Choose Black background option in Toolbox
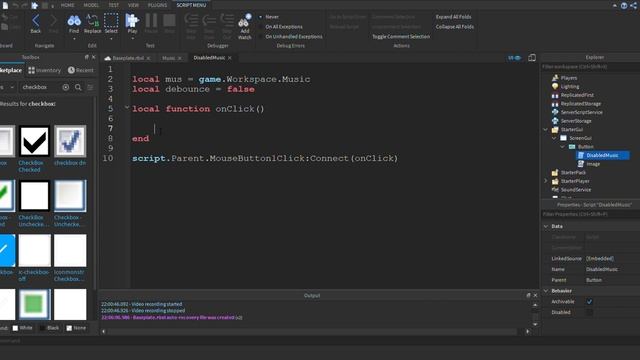The image size is (640, 360). pos(50,328)
